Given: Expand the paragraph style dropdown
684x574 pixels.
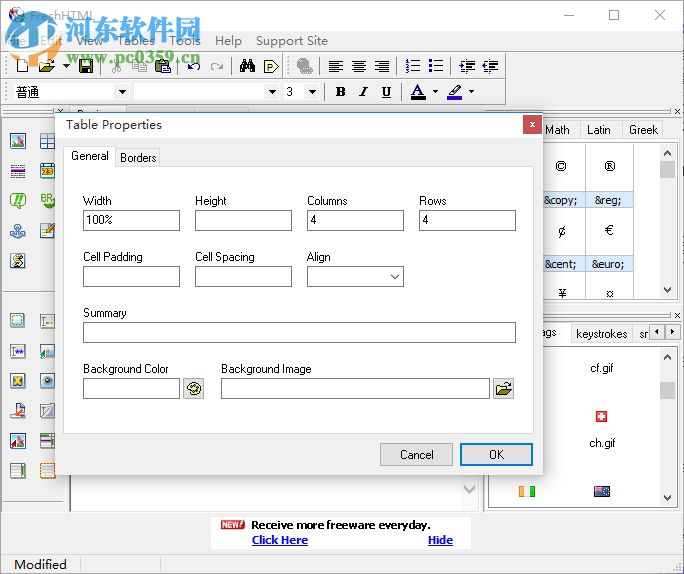Looking at the screenshot, I should (x=122, y=92).
